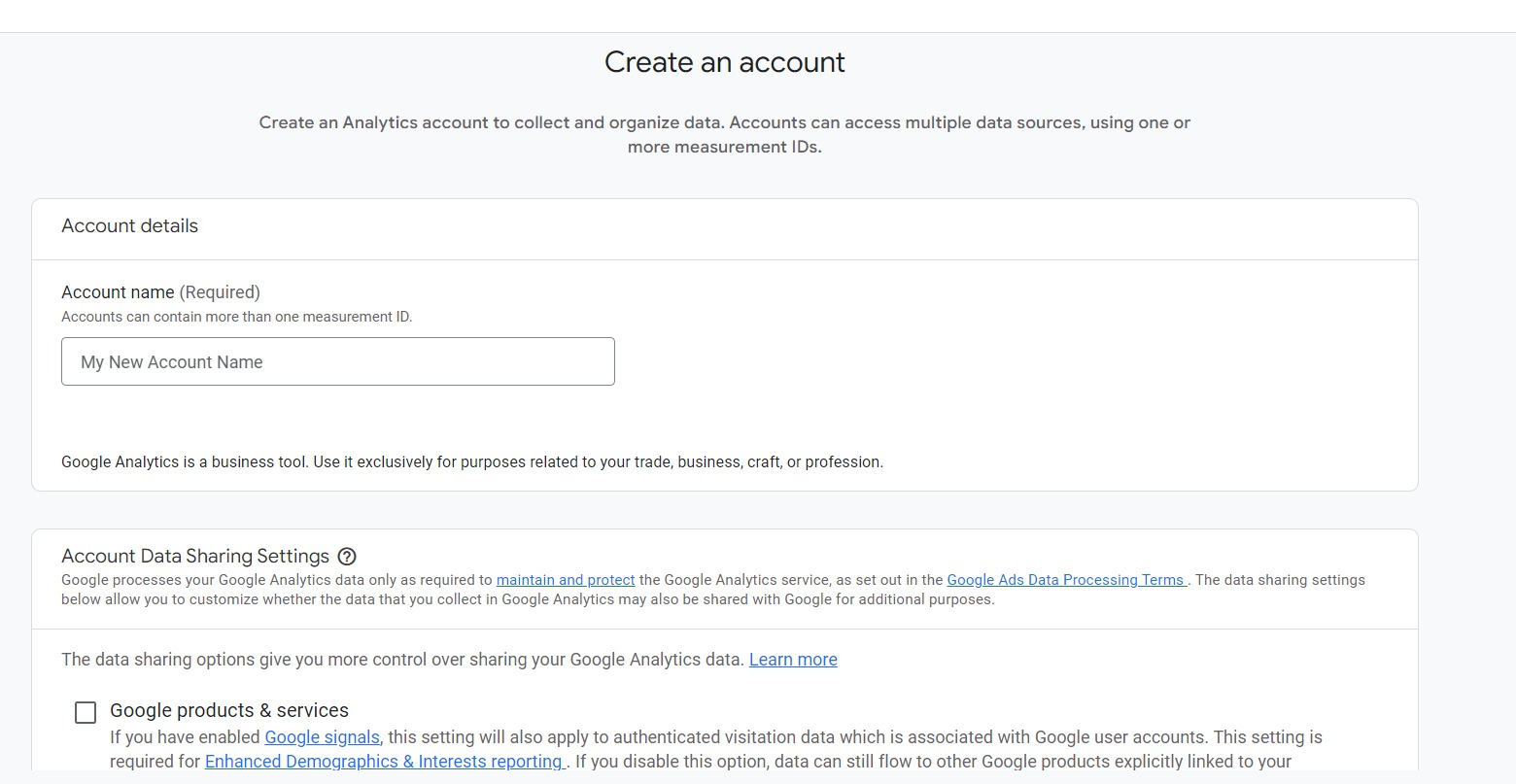Click the "Account Data Sharing Settings" title
This screenshot has width=1516, height=784.
[x=195, y=557]
